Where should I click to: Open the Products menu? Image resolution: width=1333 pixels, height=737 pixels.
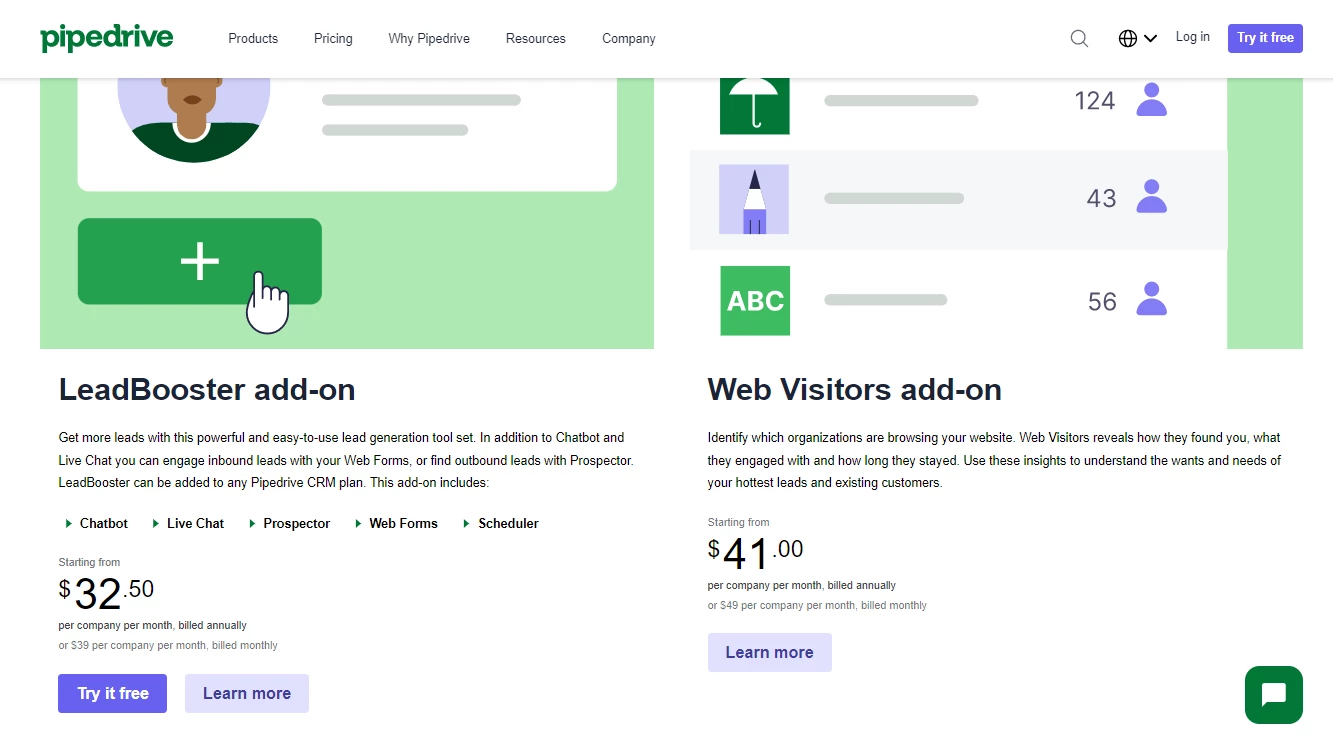tap(253, 38)
